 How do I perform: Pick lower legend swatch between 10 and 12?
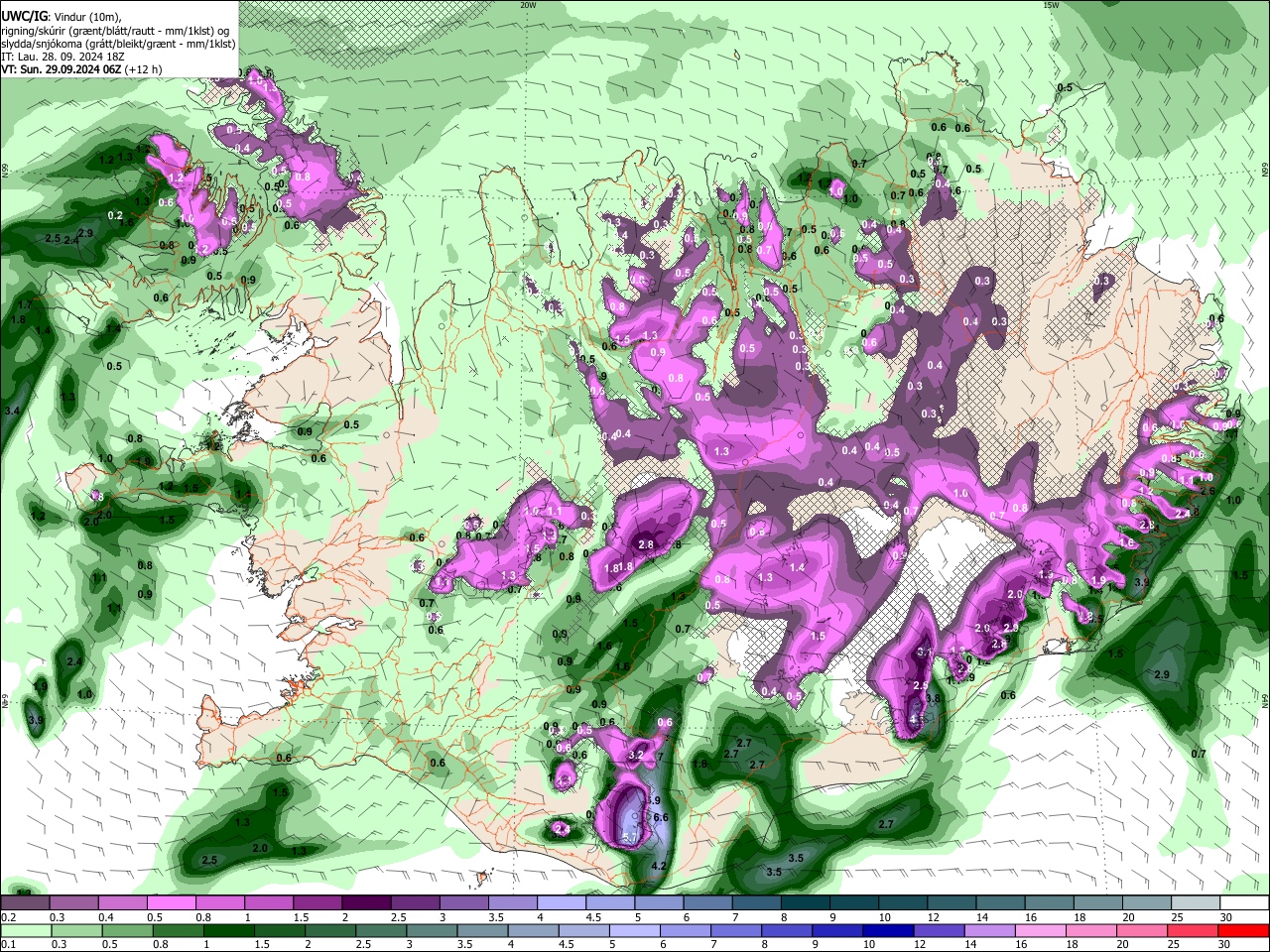[890, 931]
